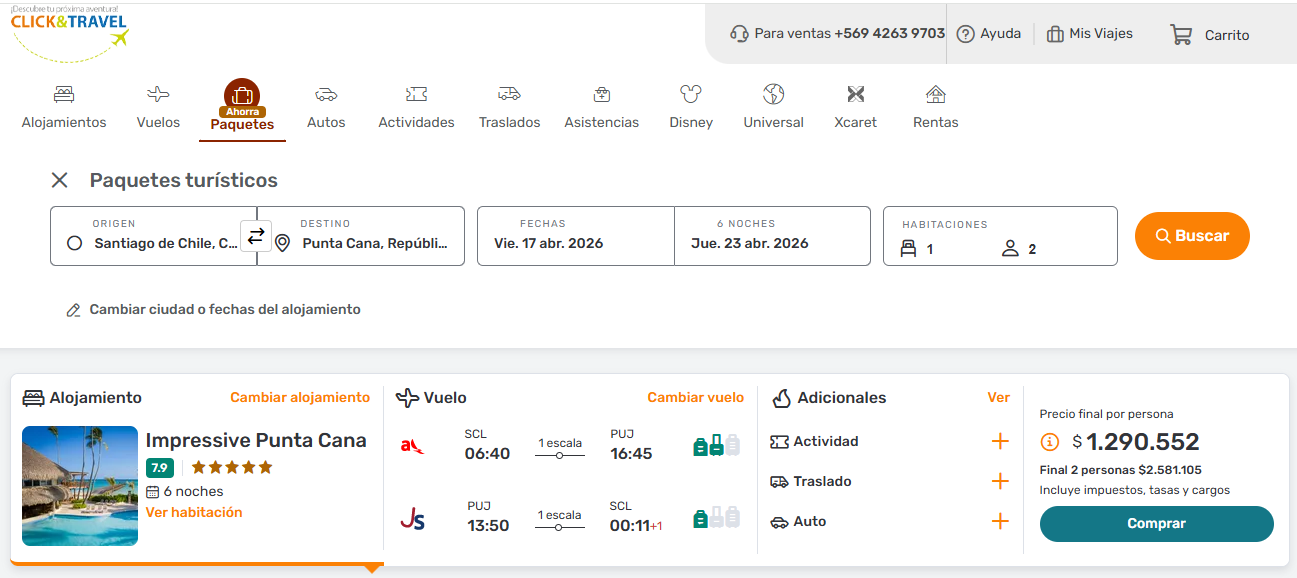
Task: Add a Traslado with the plus icon
Action: 1000,482
